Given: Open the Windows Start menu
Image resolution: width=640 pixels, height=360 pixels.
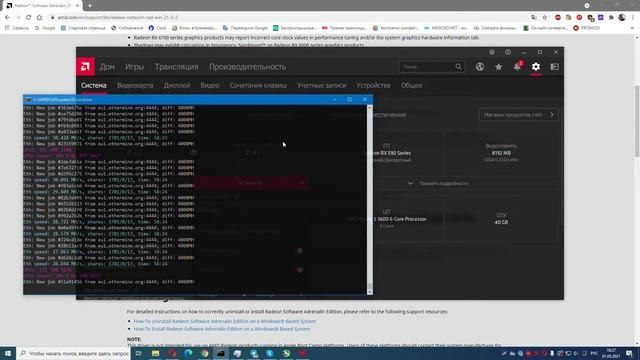Looking at the screenshot, I should coord(8,353).
